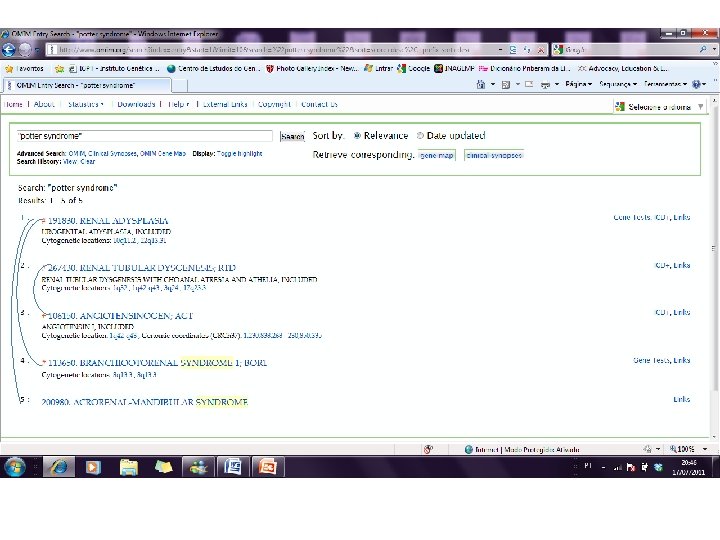
Task: Click the Copyright link in navigation
Action: pos(274,104)
